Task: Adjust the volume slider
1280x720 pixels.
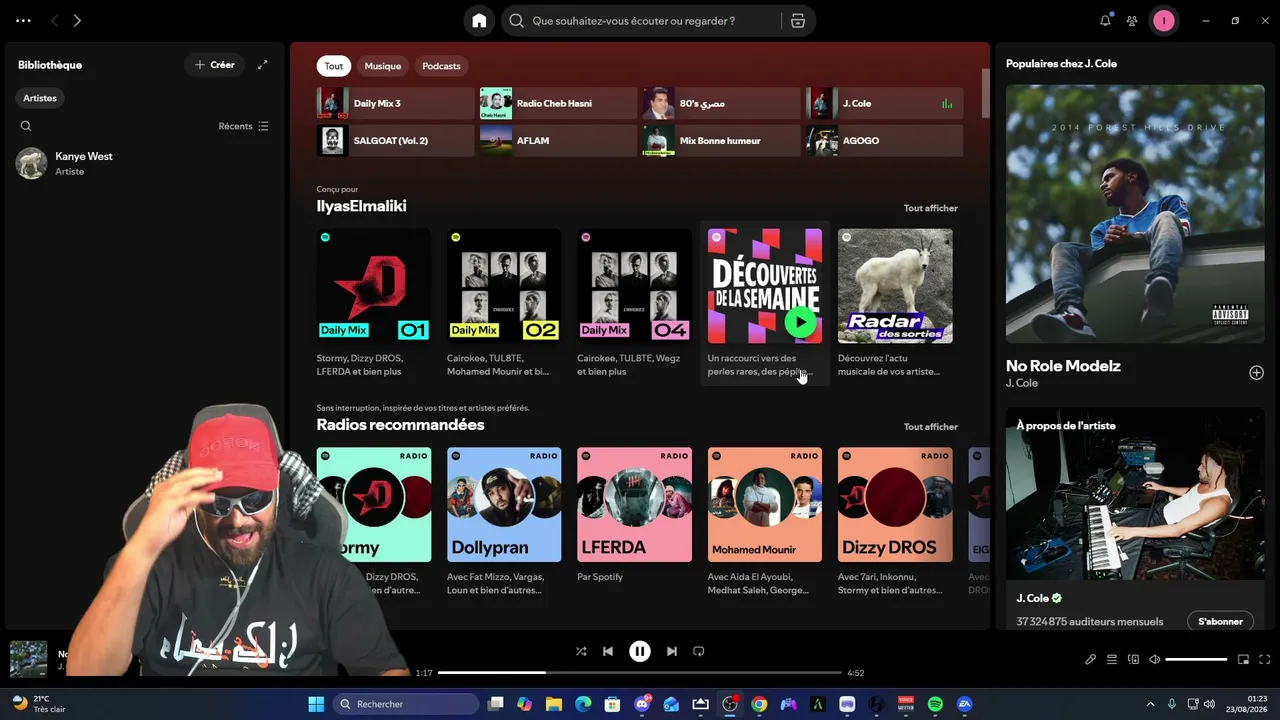Action: (1196, 660)
